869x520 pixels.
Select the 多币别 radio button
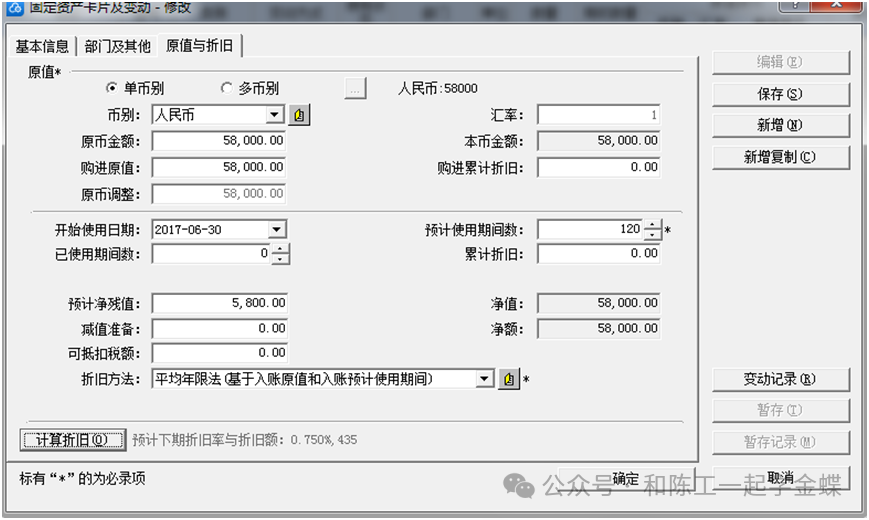click(226, 89)
